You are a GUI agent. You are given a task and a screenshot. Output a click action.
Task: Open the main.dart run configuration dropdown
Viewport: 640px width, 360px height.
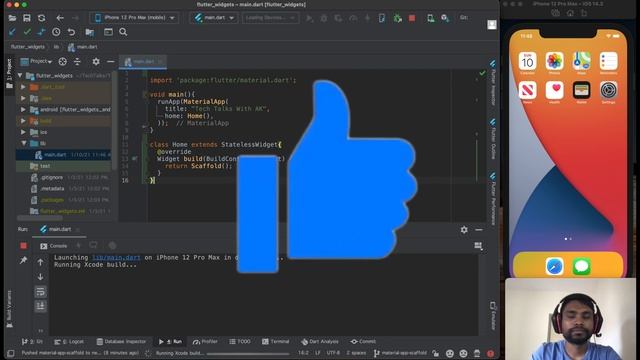tap(214, 18)
